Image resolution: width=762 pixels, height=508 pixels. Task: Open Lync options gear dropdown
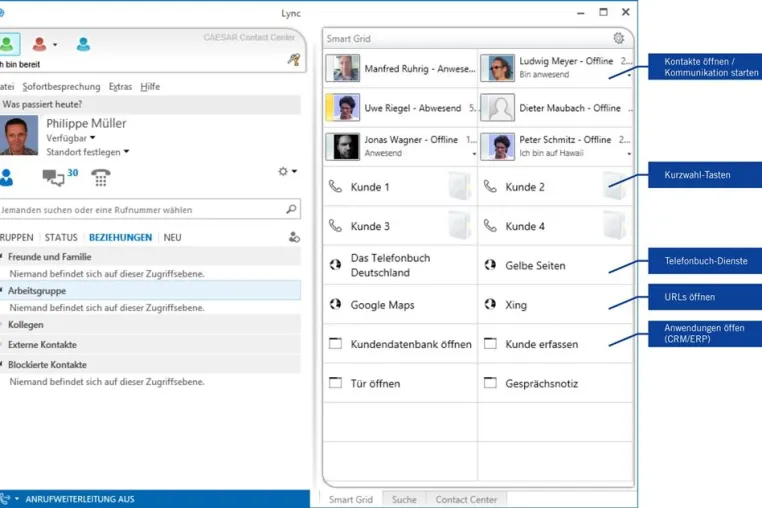(287, 171)
